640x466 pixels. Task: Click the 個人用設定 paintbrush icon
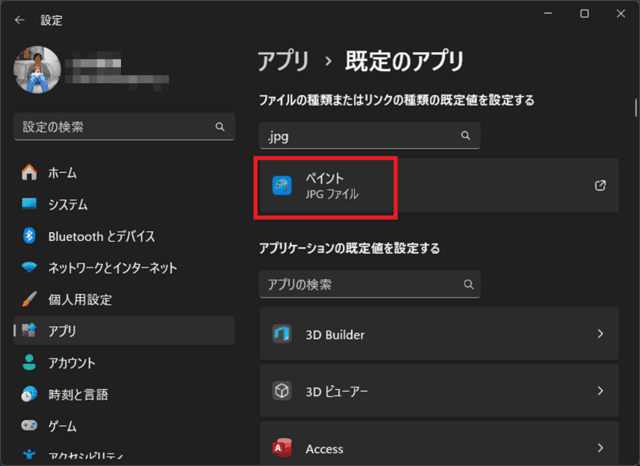(x=30, y=299)
